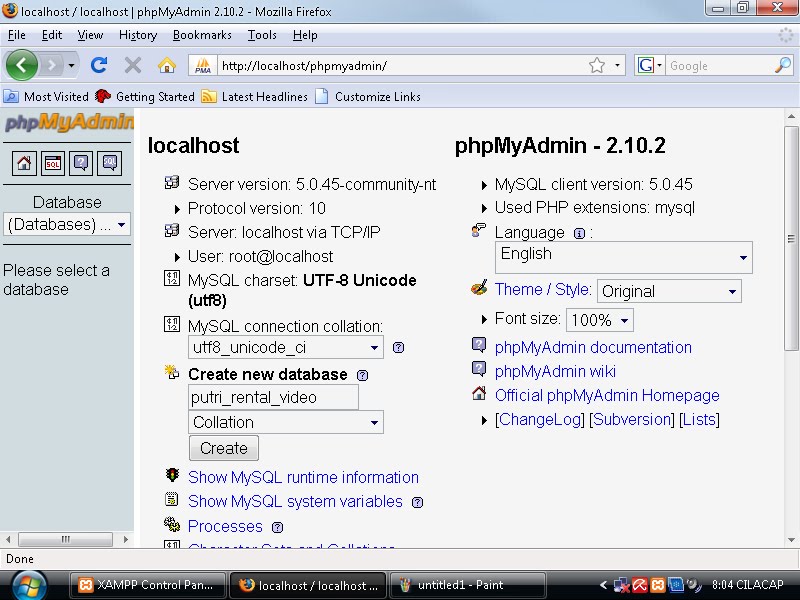
Task: Open address bar history dropdown arrow
Action: (x=617, y=65)
